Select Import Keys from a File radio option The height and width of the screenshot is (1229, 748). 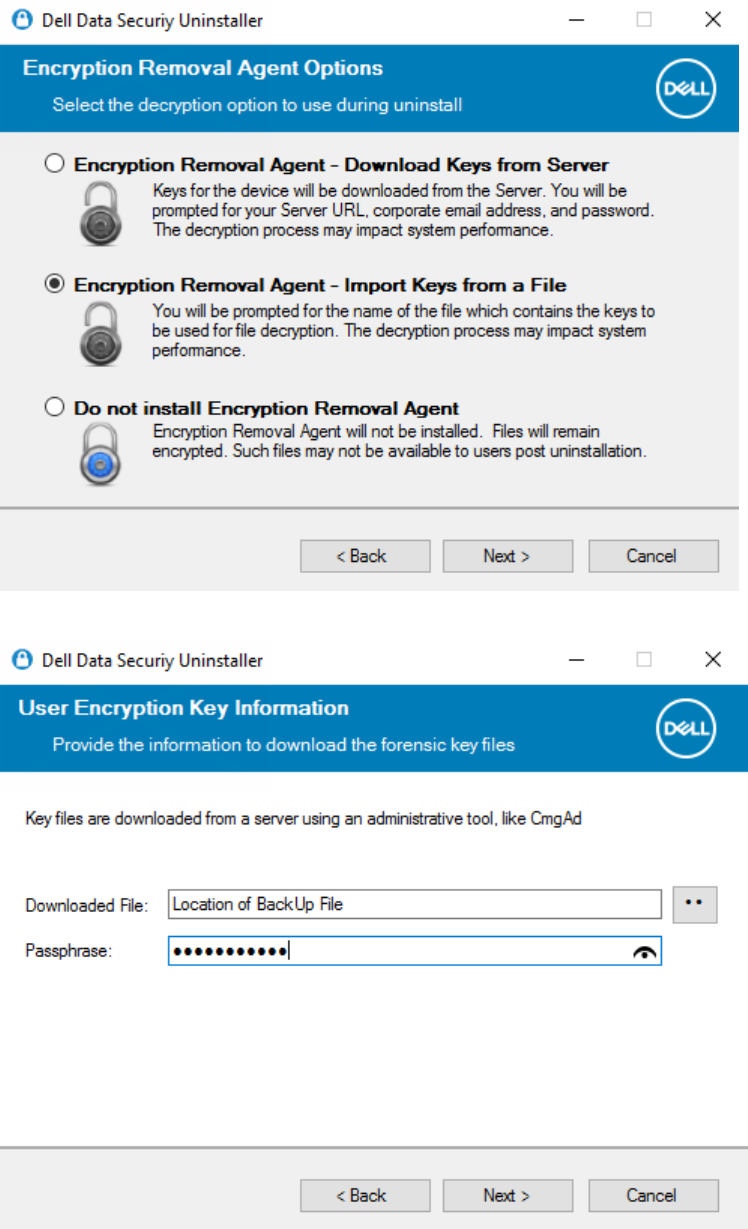point(55,285)
